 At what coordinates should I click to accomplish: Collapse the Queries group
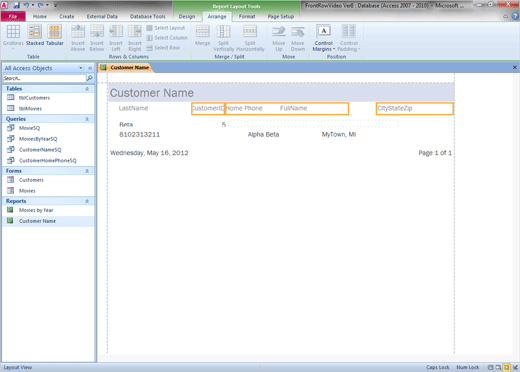(87, 119)
